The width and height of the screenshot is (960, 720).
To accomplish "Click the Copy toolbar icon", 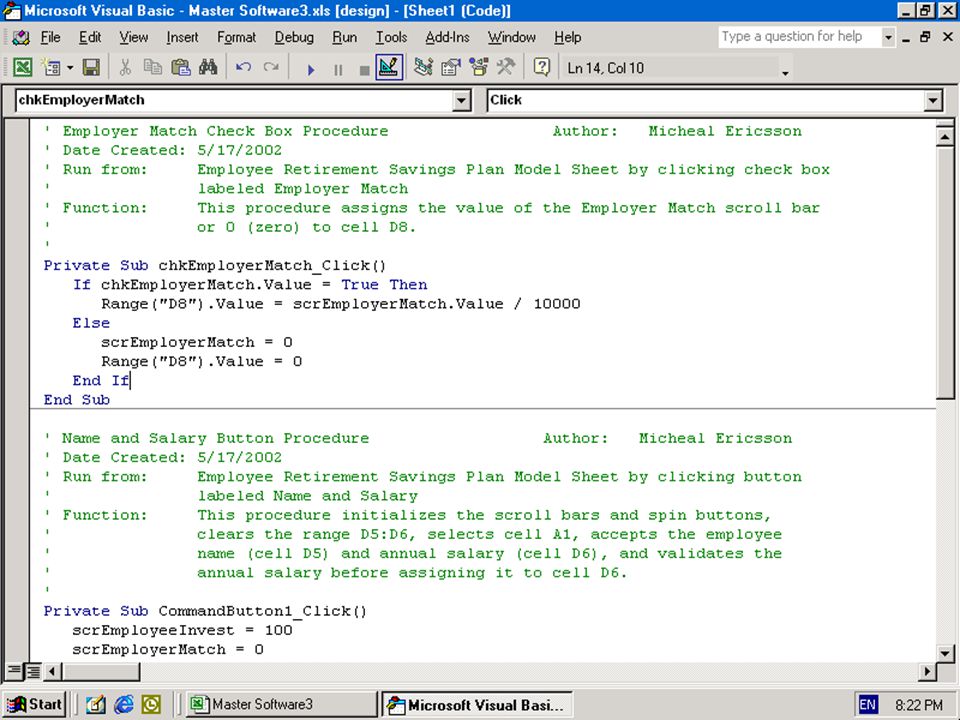I will [x=152, y=67].
